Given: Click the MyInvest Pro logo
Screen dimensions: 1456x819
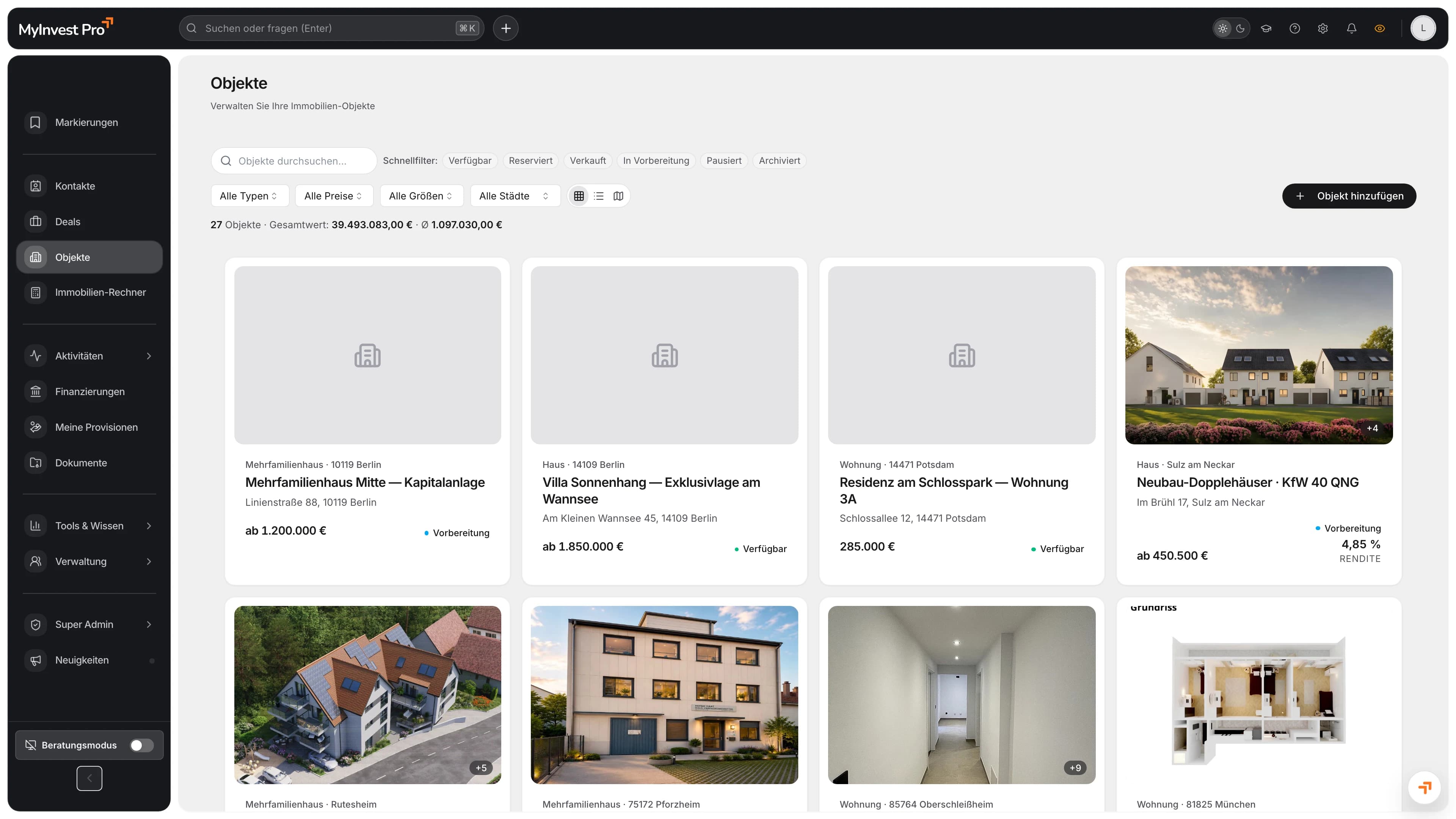Looking at the screenshot, I should (66, 28).
